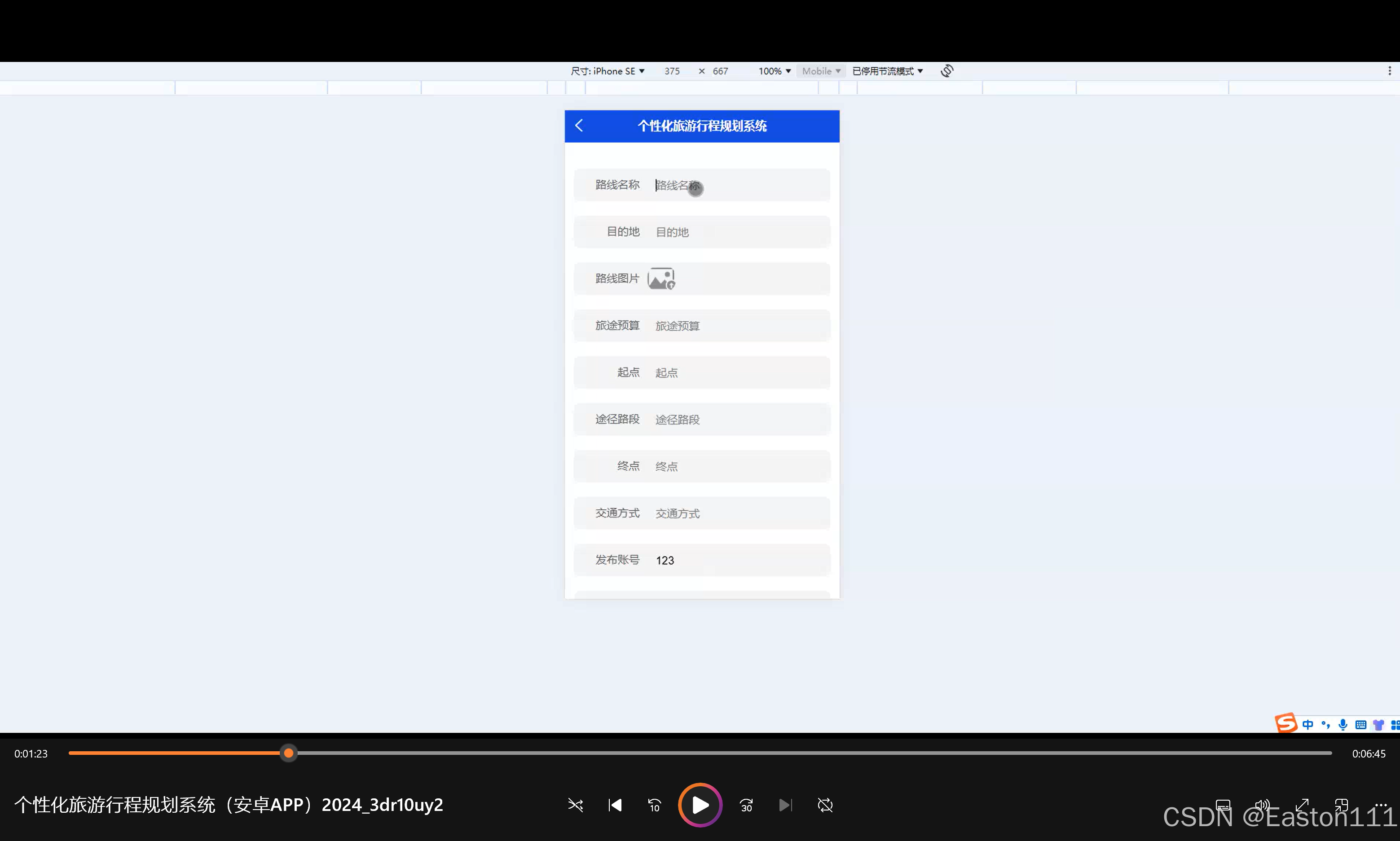The image size is (1400, 841).
Task: Open the three-dot devtools menu
Action: coord(1389,71)
